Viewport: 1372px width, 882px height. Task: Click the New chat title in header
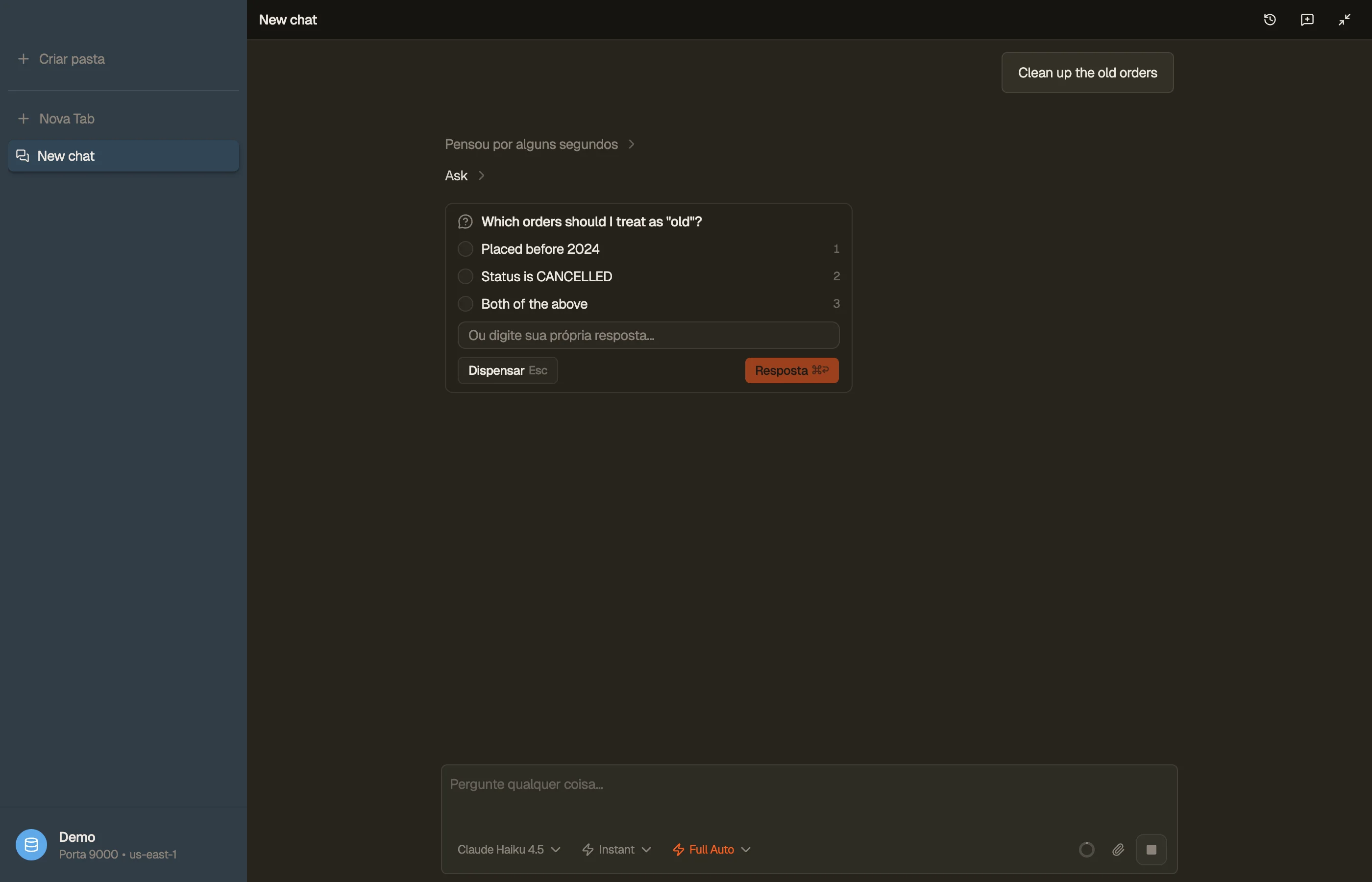[x=288, y=20]
